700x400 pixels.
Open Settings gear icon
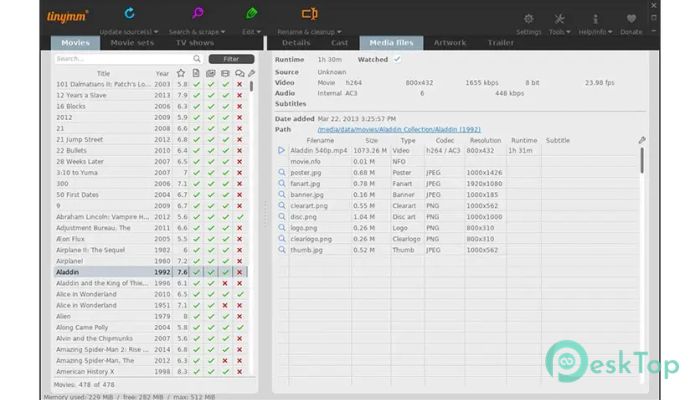tap(529, 19)
